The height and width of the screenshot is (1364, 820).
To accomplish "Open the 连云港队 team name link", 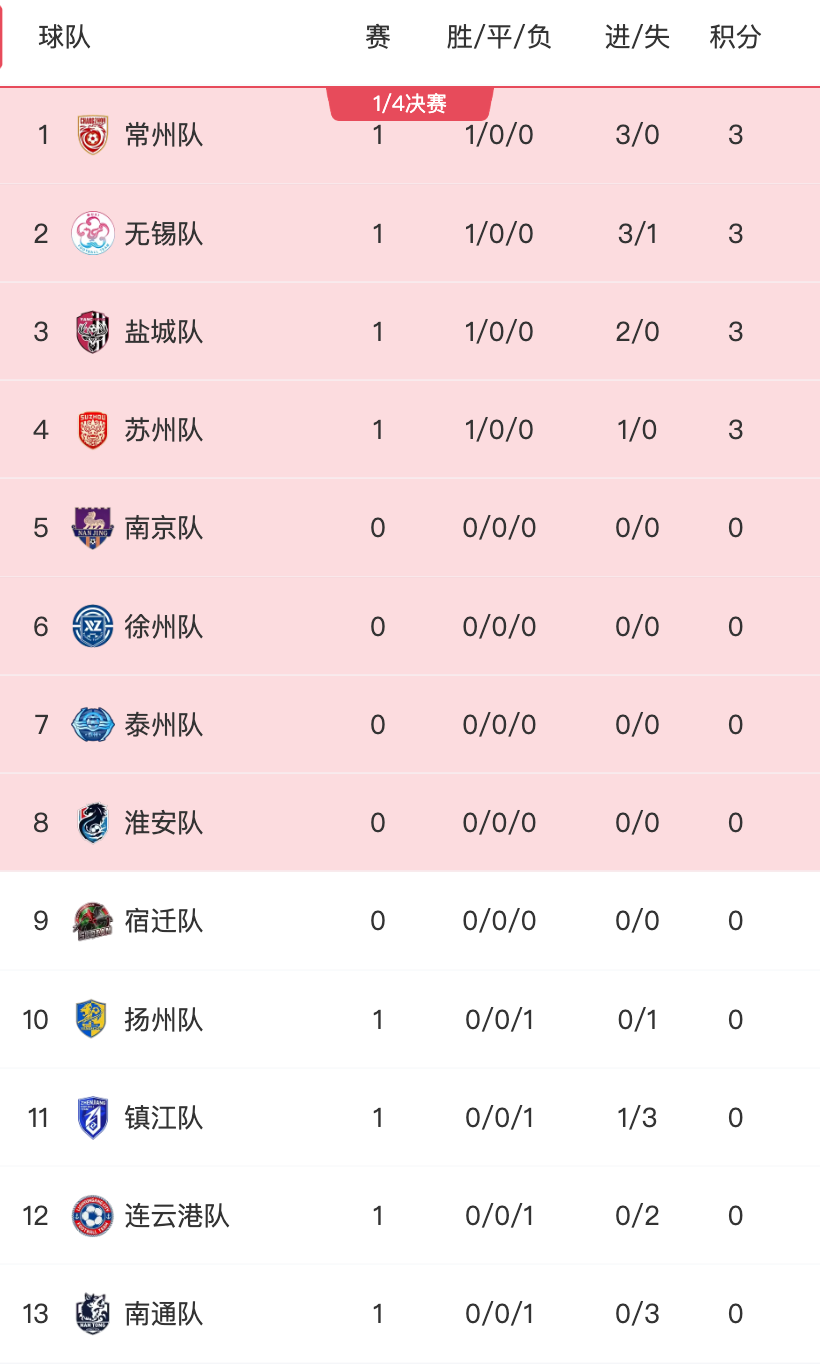I will (177, 1215).
